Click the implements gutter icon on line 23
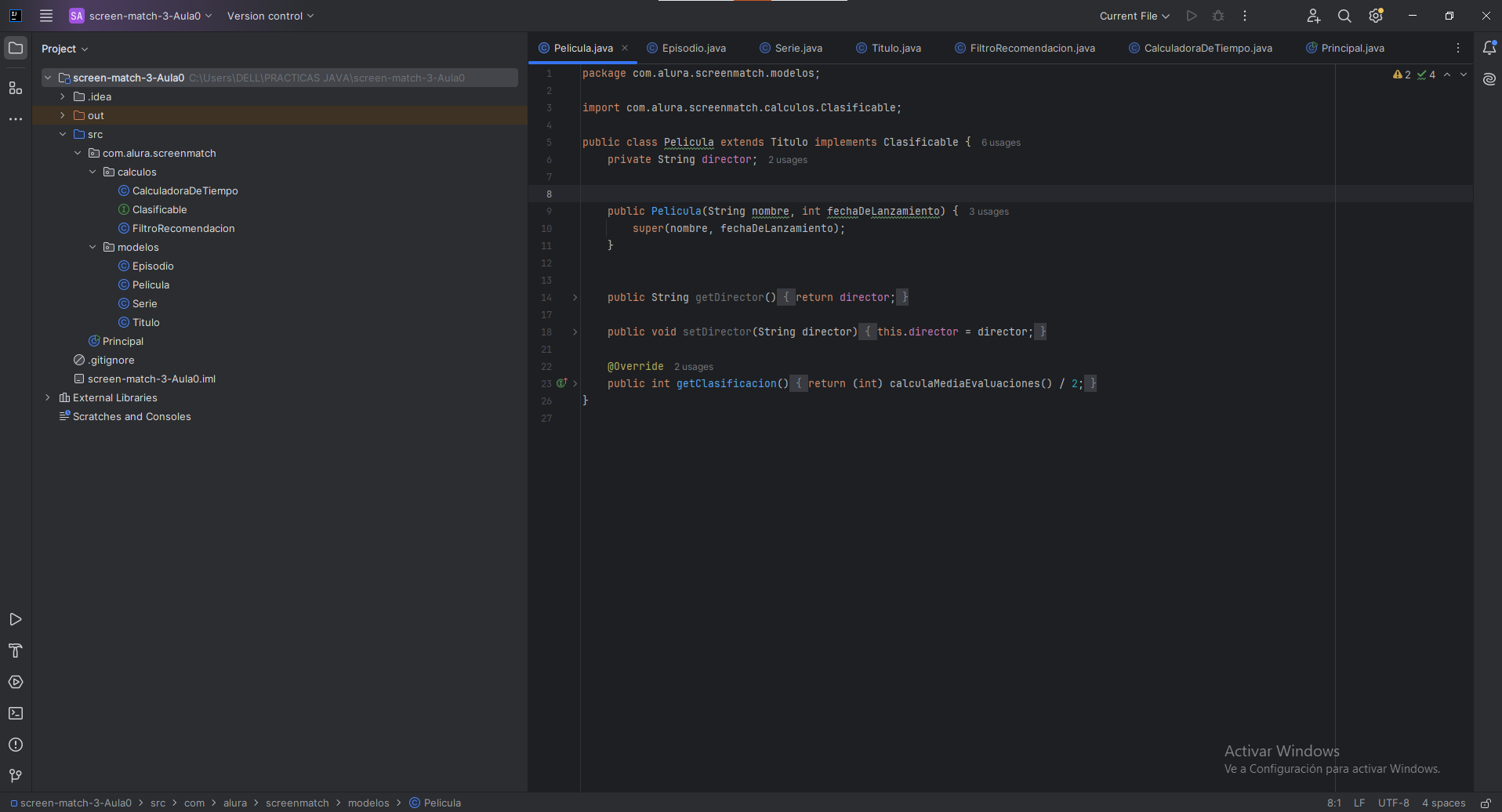This screenshot has height=812, width=1502. 561,383
